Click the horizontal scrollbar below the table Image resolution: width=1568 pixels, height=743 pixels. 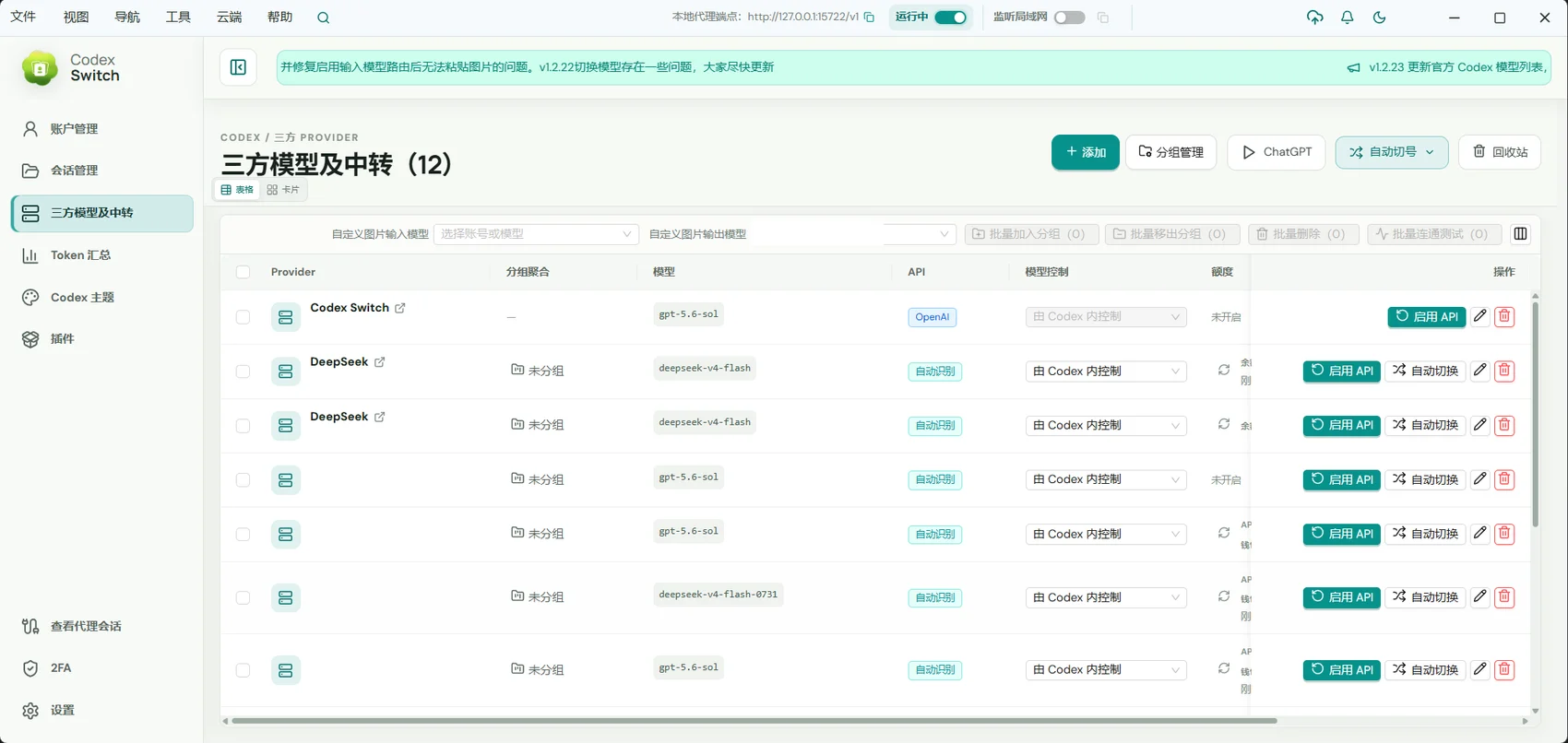point(754,721)
